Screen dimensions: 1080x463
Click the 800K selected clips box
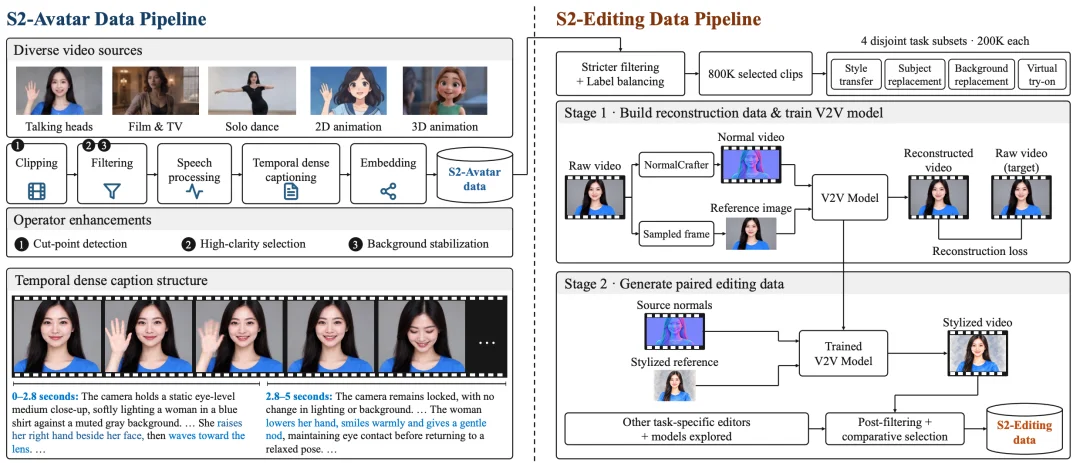755,74
